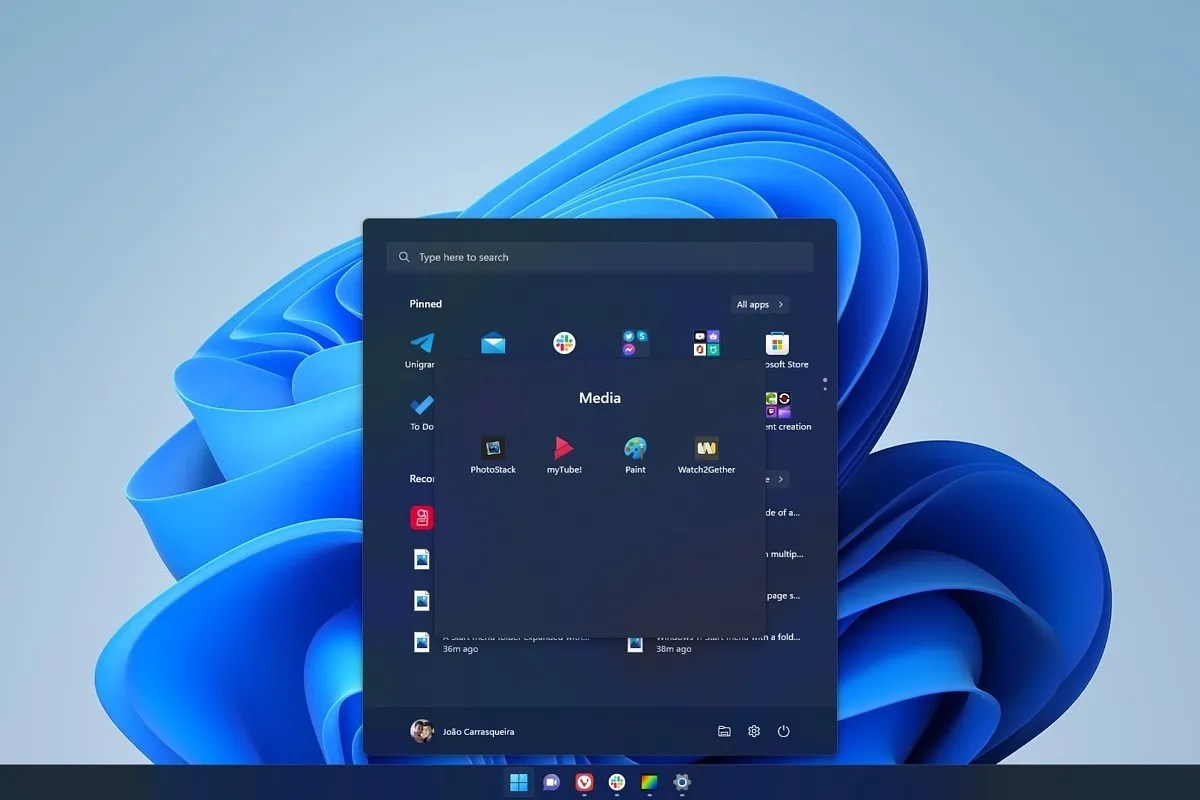Open Paint from the Media folder
Viewport: 1200px width, 800px height.
pos(634,449)
